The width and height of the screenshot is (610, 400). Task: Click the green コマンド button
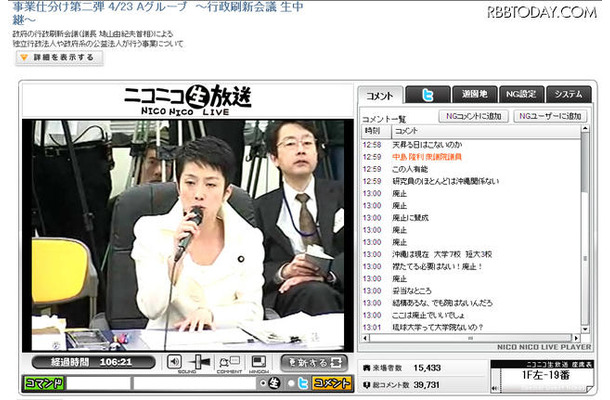tap(44, 383)
